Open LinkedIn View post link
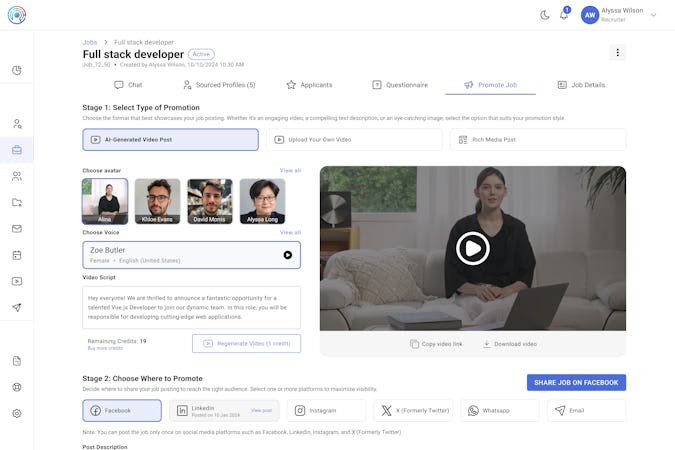This screenshot has width=675, height=450. pyautogui.click(x=261, y=410)
